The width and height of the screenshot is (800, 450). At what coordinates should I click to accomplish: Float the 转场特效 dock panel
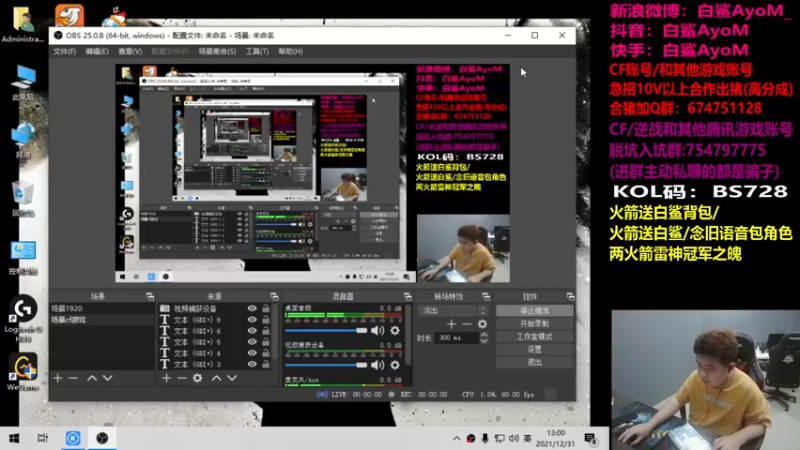coord(486,296)
